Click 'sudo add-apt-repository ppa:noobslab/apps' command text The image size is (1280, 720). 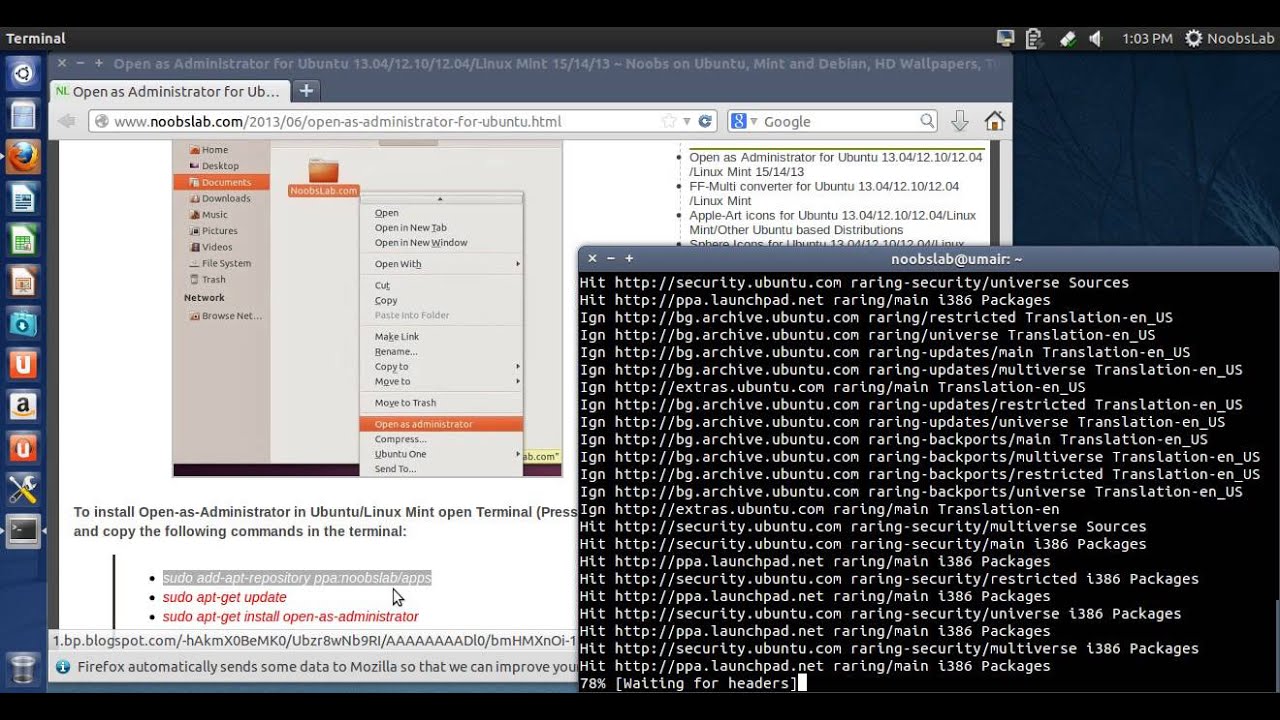pos(297,578)
